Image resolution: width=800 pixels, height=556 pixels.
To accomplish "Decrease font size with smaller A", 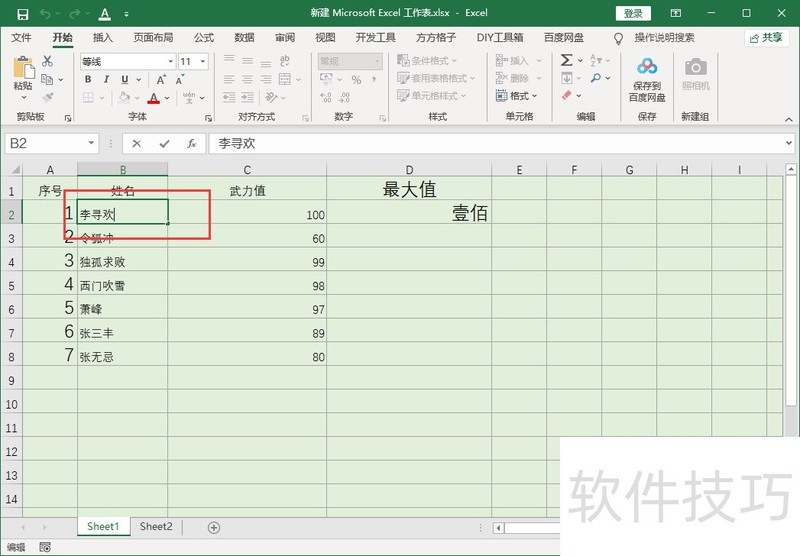I will click(180, 80).
